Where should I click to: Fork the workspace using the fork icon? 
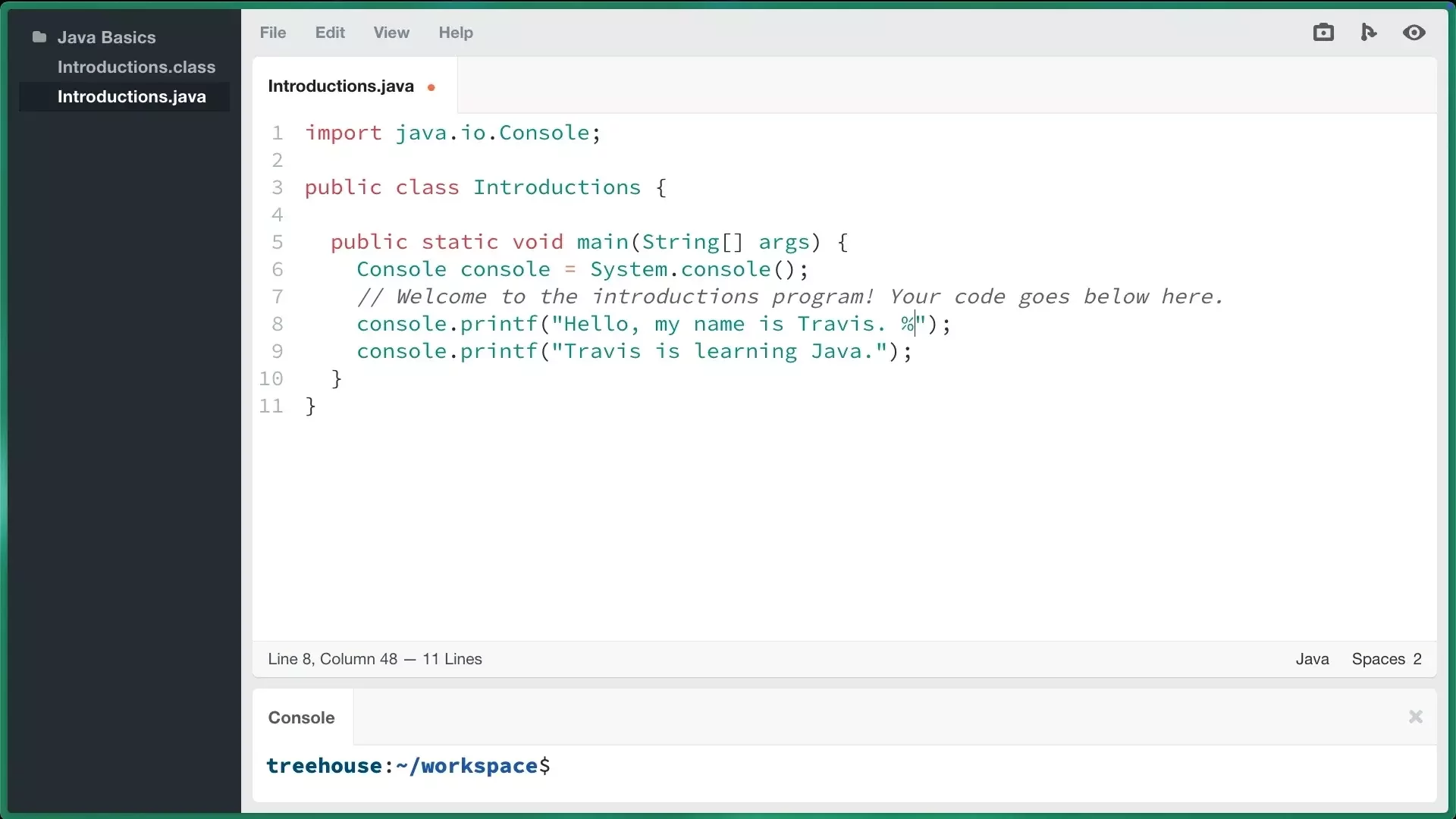[1368, 32]
